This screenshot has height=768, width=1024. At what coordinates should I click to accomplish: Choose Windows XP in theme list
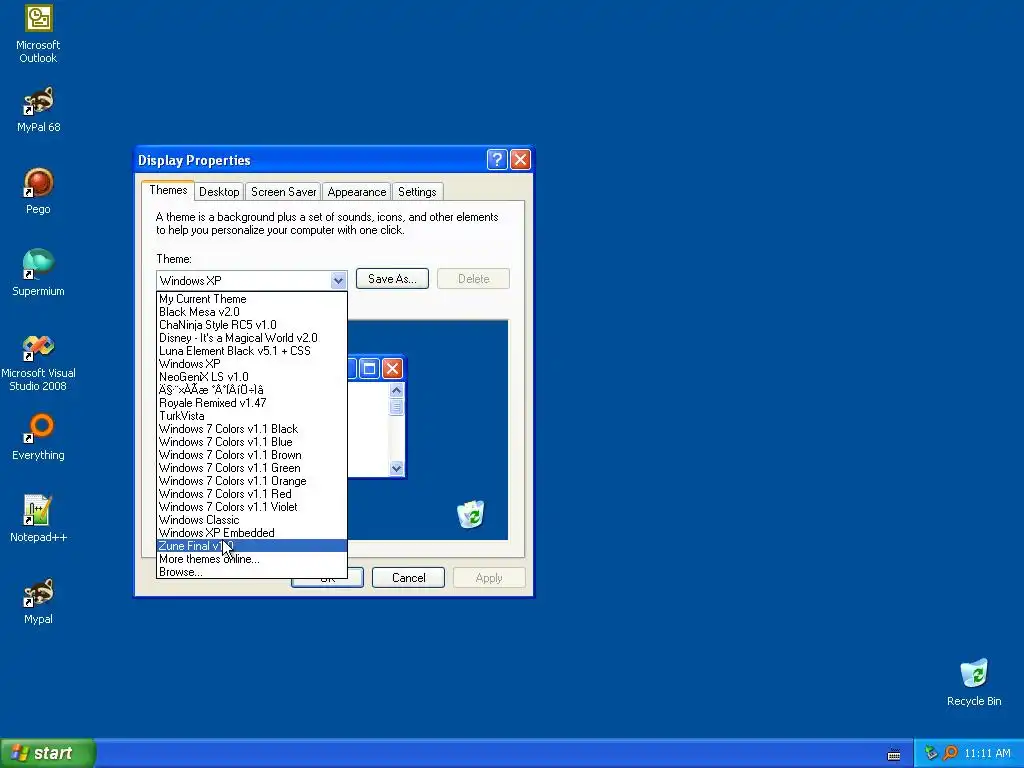tap(251, 364)
